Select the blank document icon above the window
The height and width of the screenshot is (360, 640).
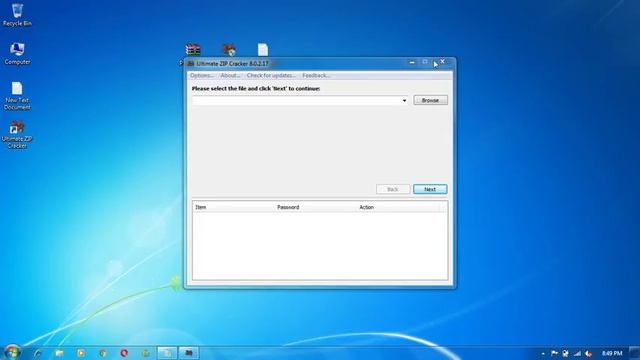click(x=263, y=50)
